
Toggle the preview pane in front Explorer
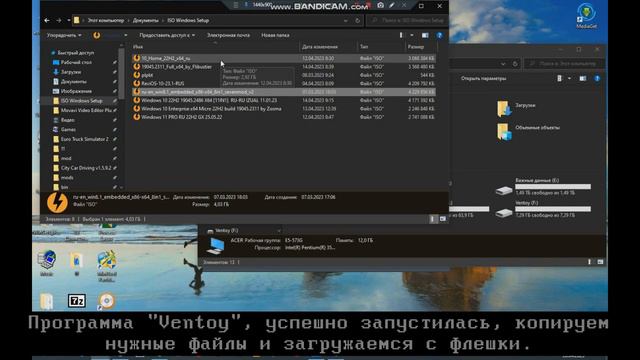pyautogui.click(x=425, y=36)
